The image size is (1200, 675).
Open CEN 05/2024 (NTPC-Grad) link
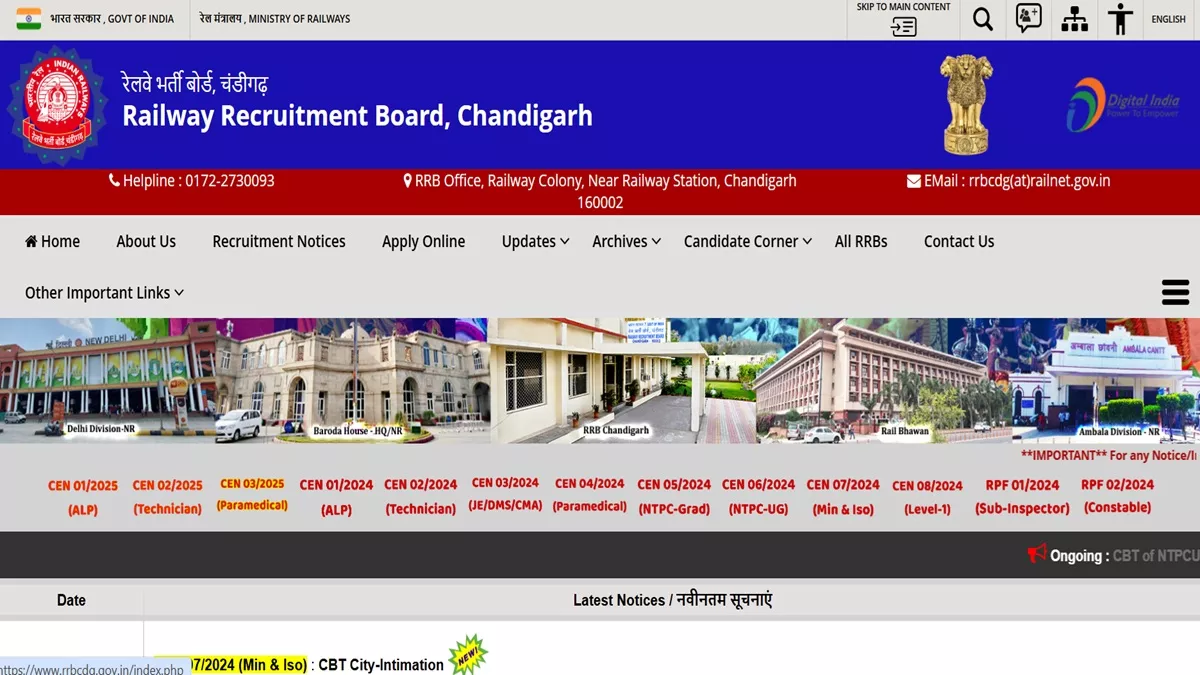click(674, 497)
